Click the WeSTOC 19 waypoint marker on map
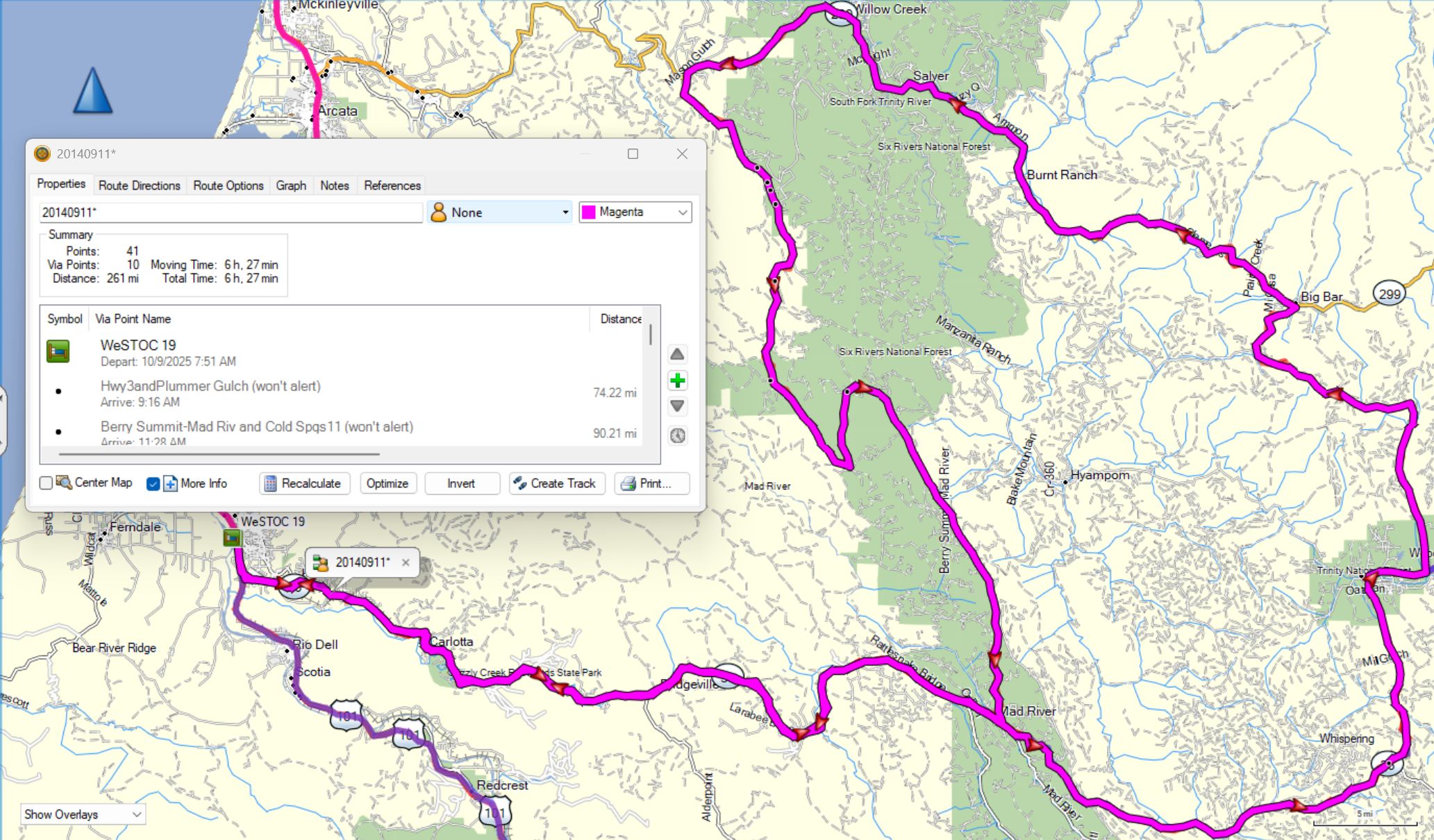The image size is (1434, 840). pyautogui.click(x=232, y=537)
